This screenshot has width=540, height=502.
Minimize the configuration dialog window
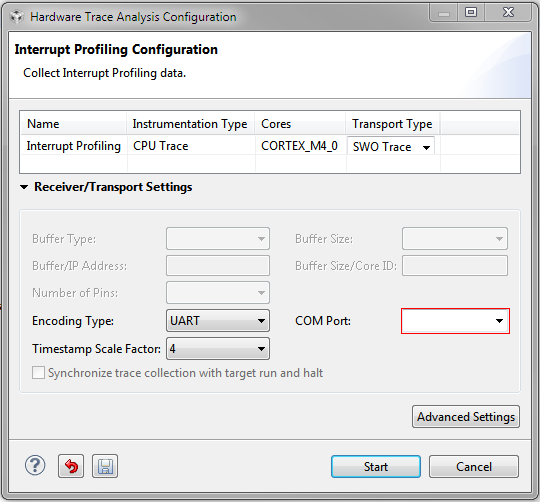(444, 12)
